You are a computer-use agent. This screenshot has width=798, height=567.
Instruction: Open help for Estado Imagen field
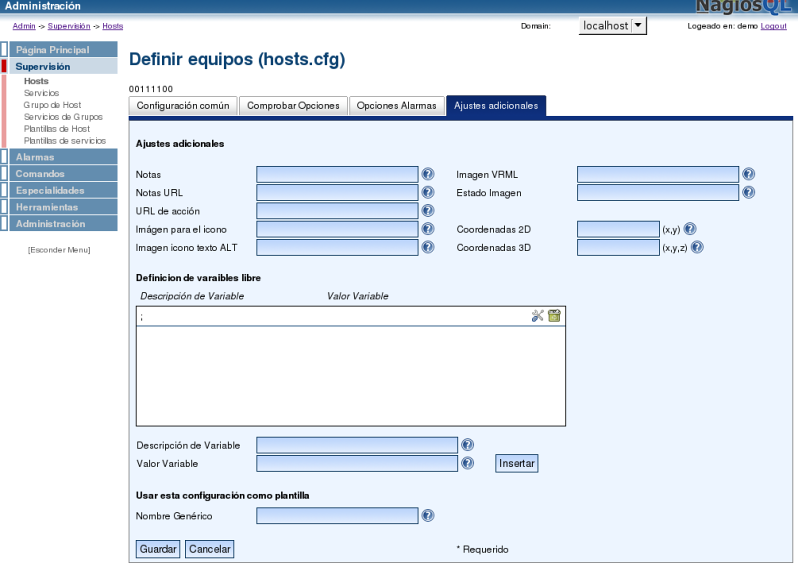[x=748, y=192]
